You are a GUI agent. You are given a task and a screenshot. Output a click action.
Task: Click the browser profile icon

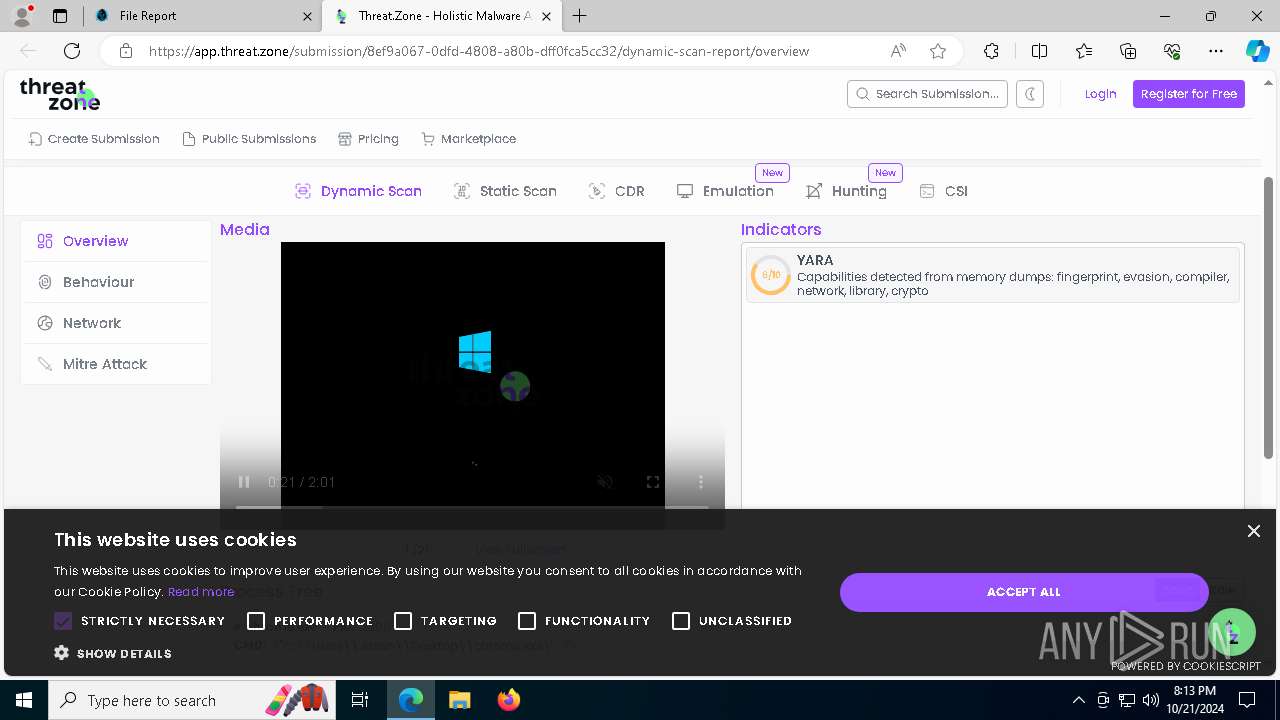click(x=22, y=16)
